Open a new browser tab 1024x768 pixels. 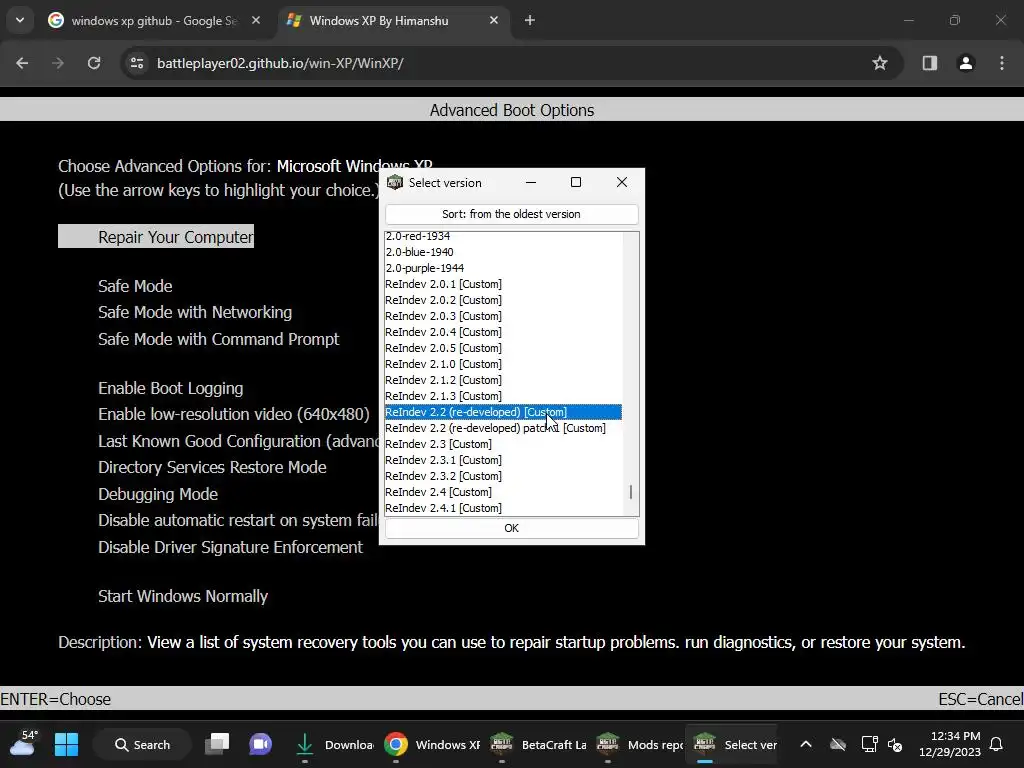(x=530, y=20)
